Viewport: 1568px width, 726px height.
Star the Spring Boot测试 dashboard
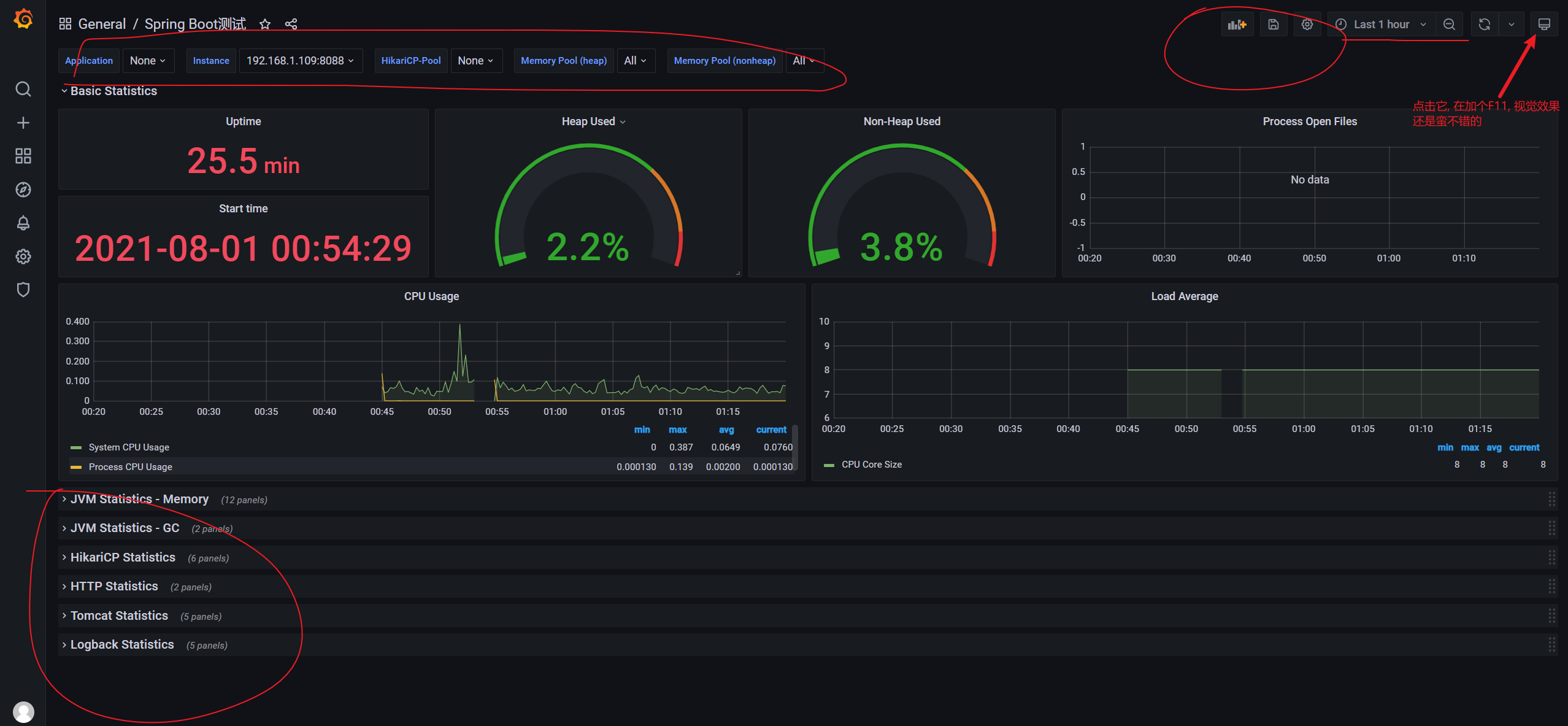coord(264,24)
